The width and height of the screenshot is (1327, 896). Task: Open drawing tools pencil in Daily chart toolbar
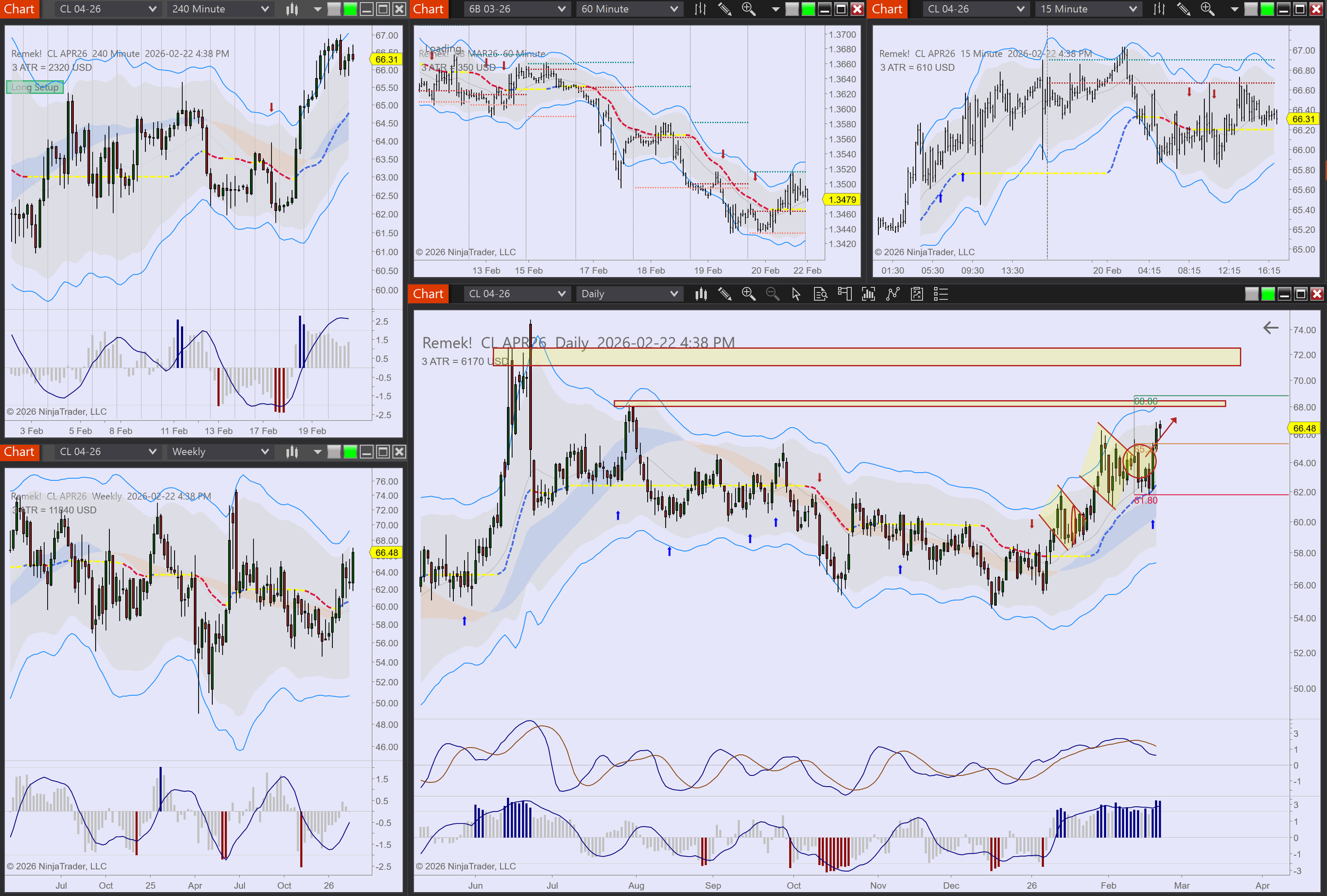(x=725, y=294)
